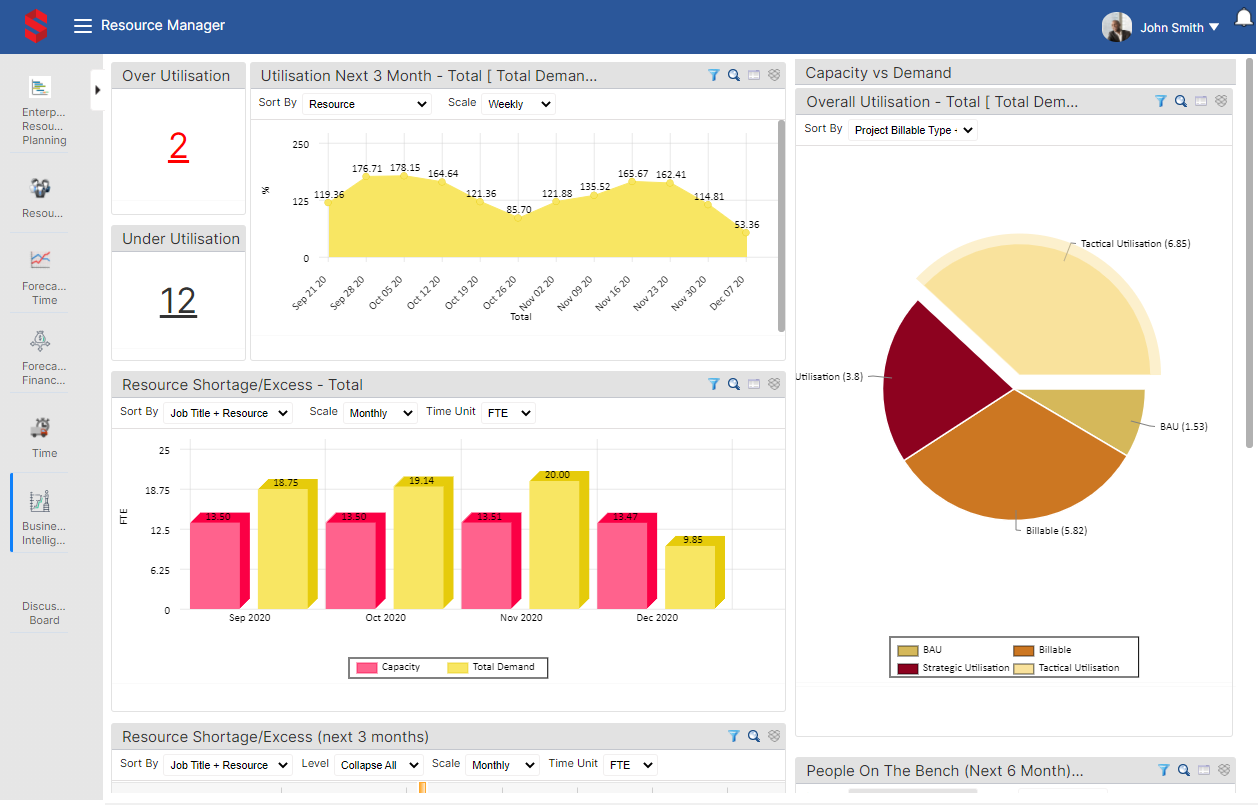
Task: Open the hamburger navigation menu
Action: point(83,26)
